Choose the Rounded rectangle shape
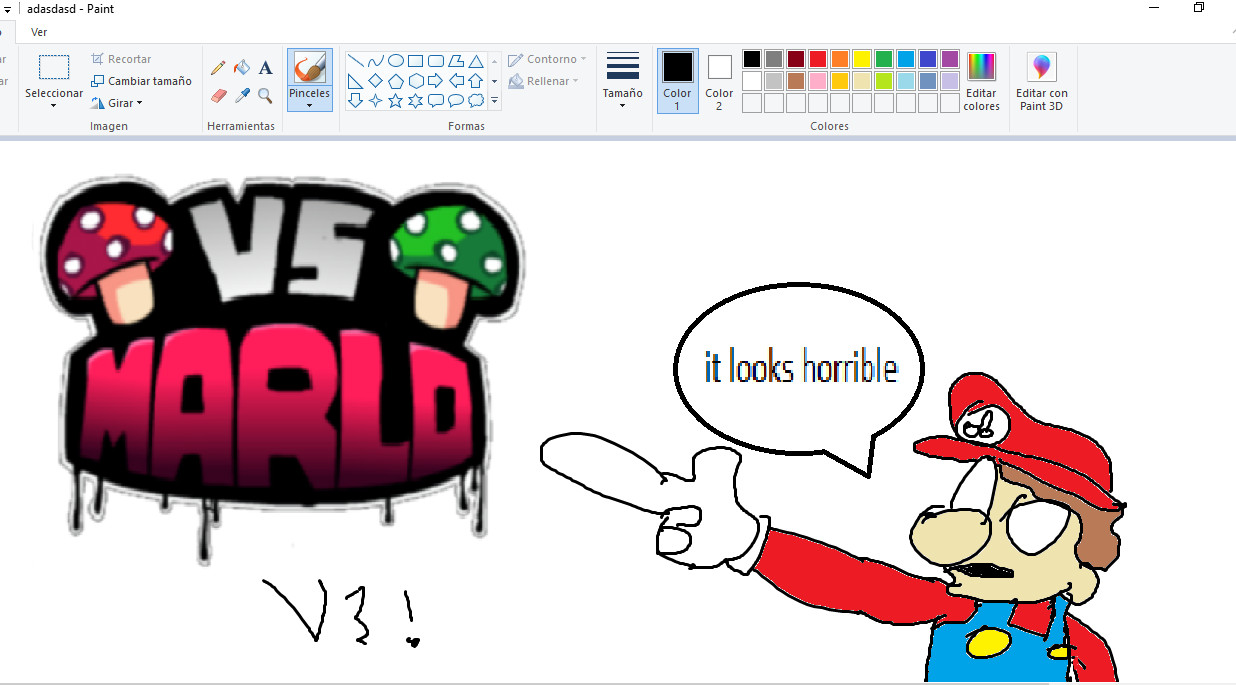The height and width of the screenshot is (685, 1236). (x=435, y=61)
